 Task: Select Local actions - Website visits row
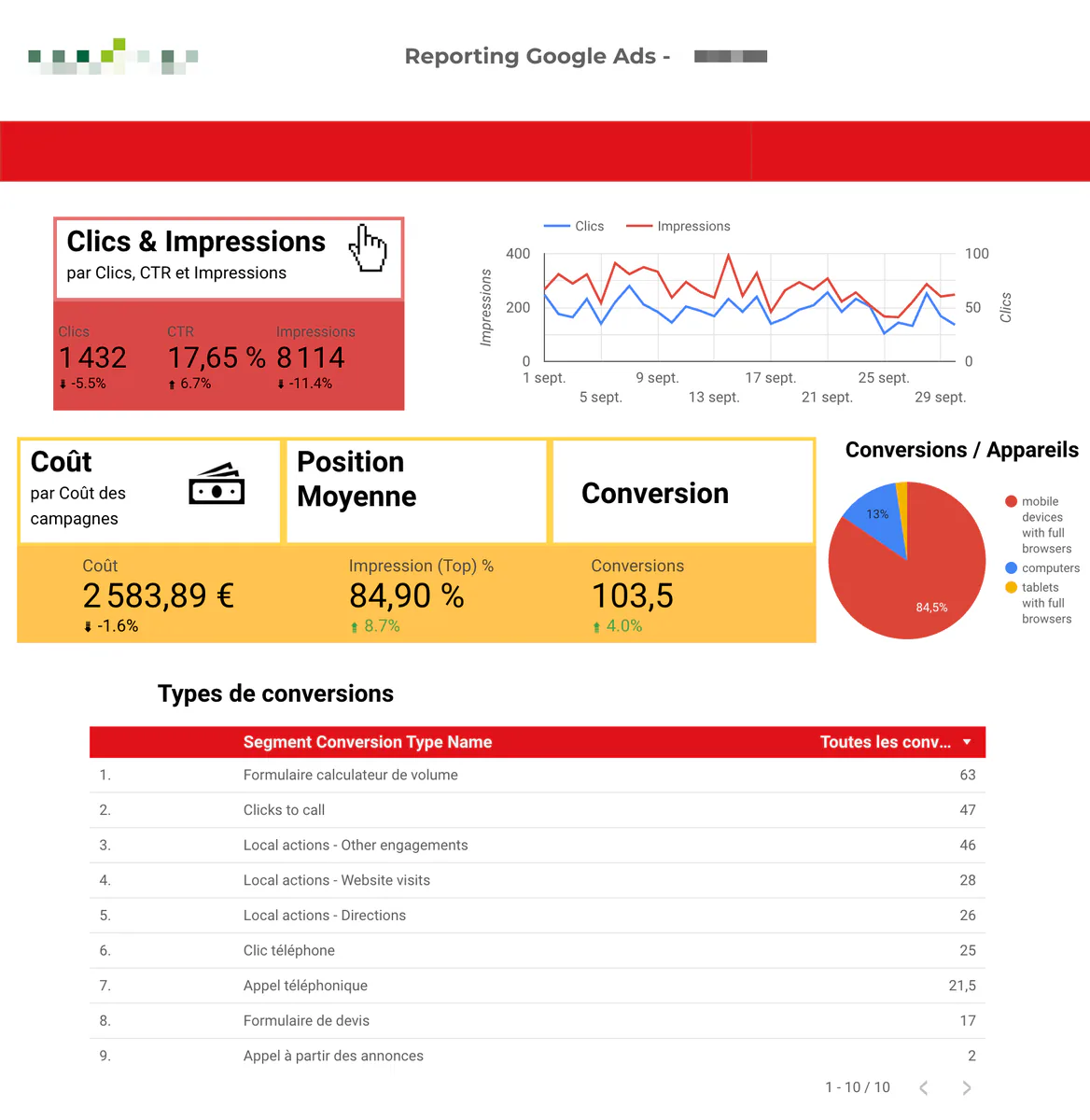pyautogui.click(x=538, y=880)
